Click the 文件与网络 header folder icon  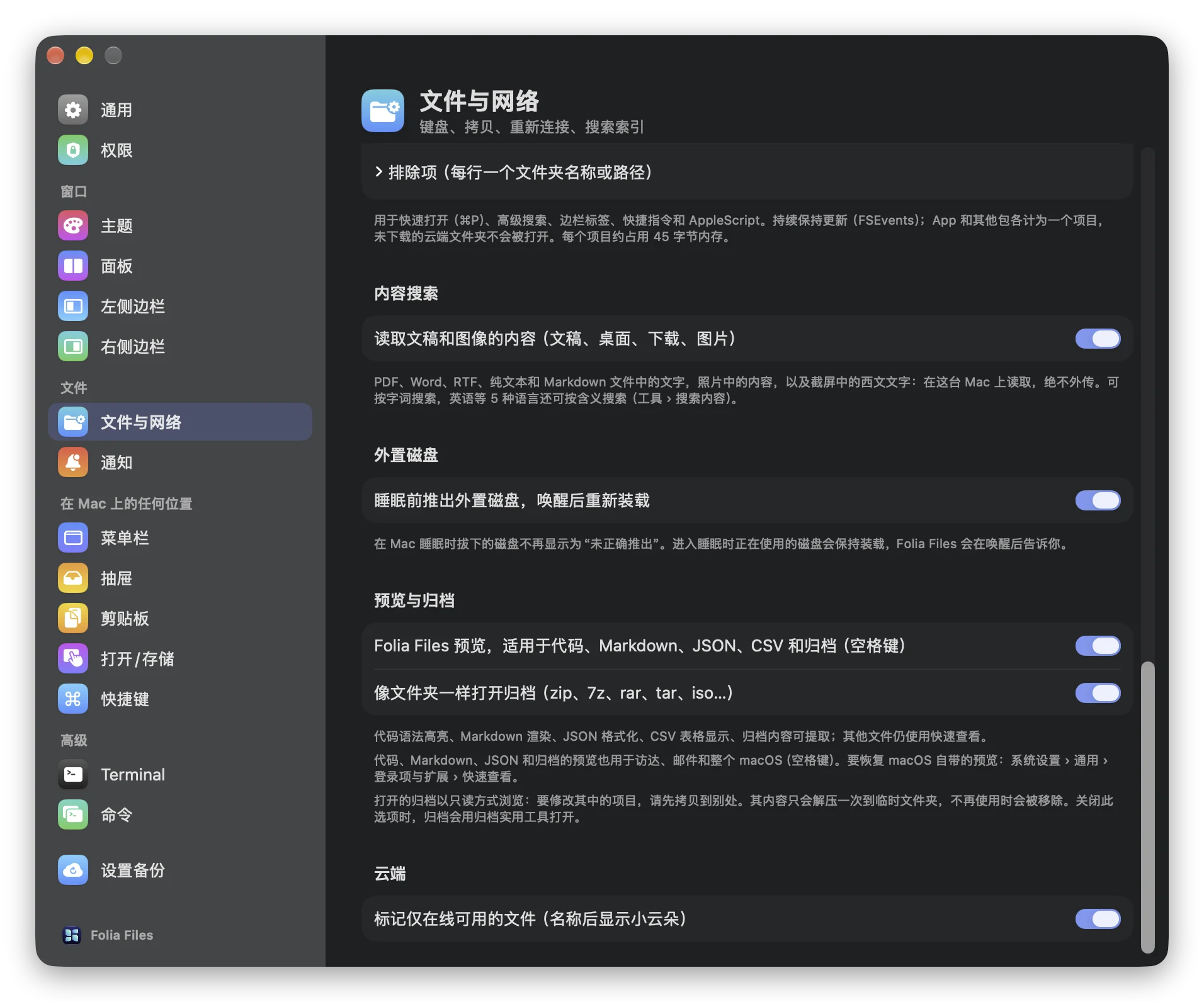[383, 111]
